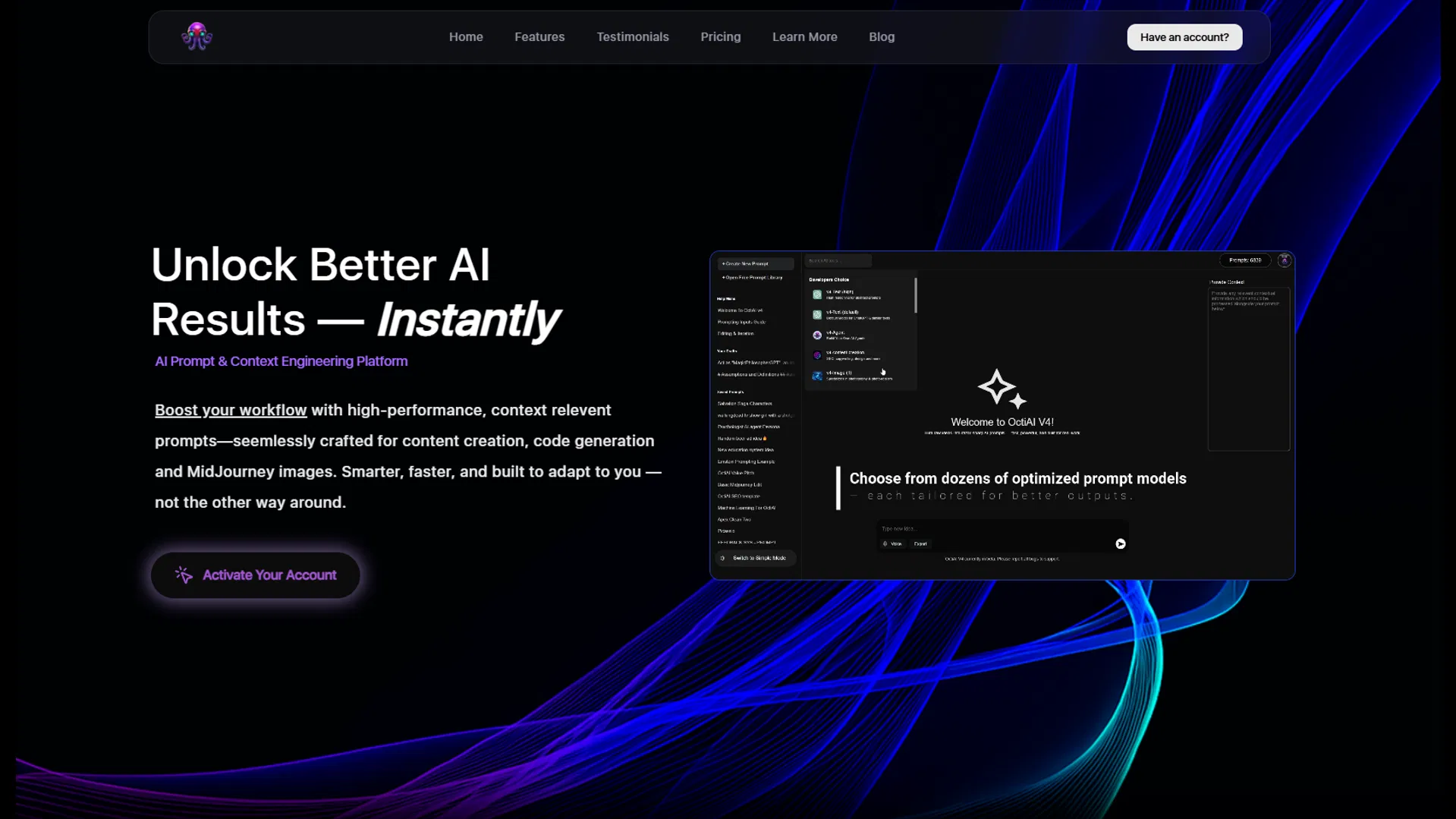
Task: Open the profile avatar in the top right
Action: click(x=1285, y=260)
